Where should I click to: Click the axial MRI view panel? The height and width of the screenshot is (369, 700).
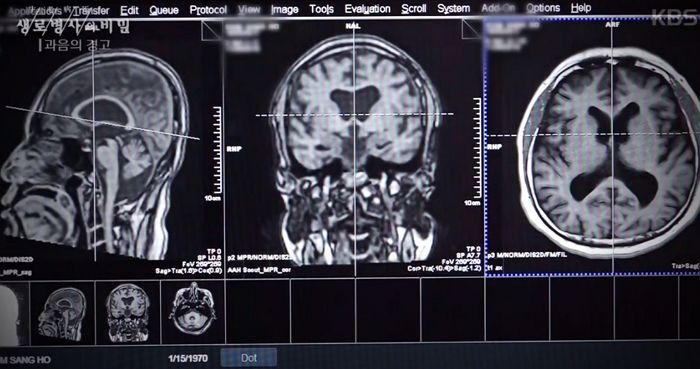(x=593, y=146)
